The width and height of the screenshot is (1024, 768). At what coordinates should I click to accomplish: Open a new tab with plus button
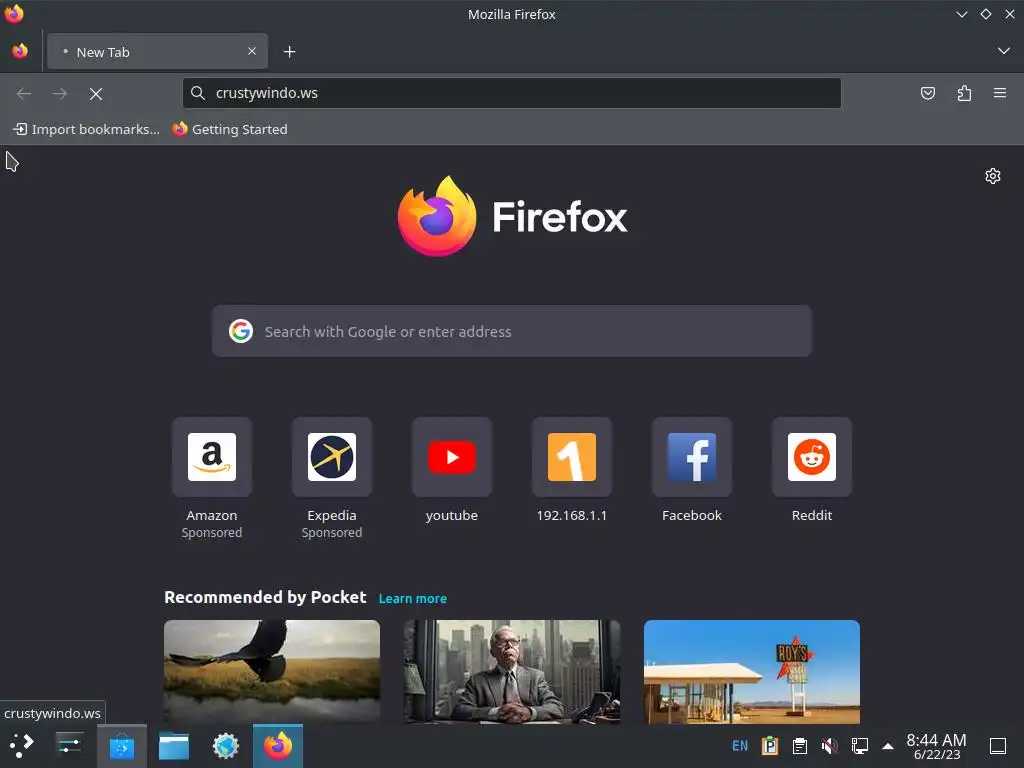point(289,52)
